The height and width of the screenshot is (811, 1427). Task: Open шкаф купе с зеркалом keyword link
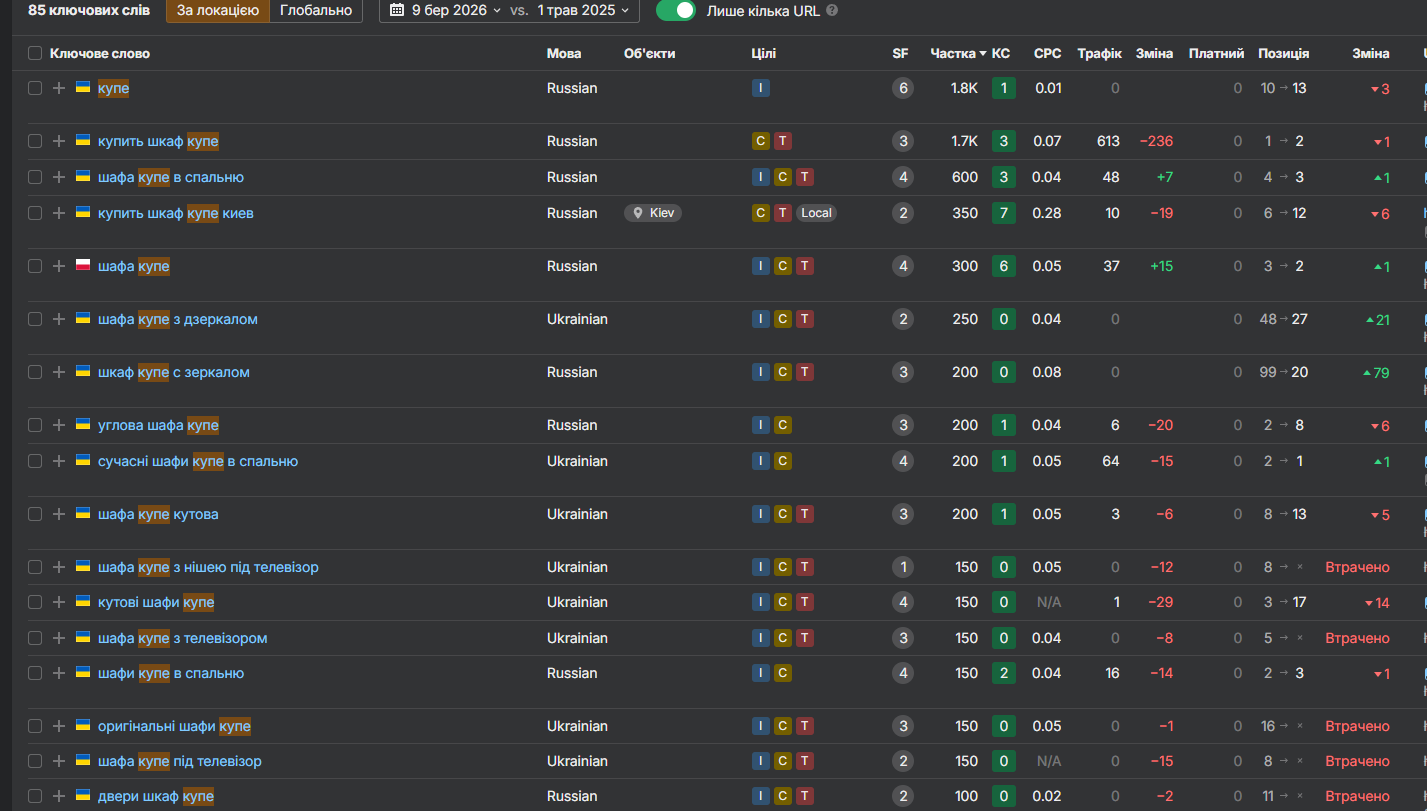(174, 372)
